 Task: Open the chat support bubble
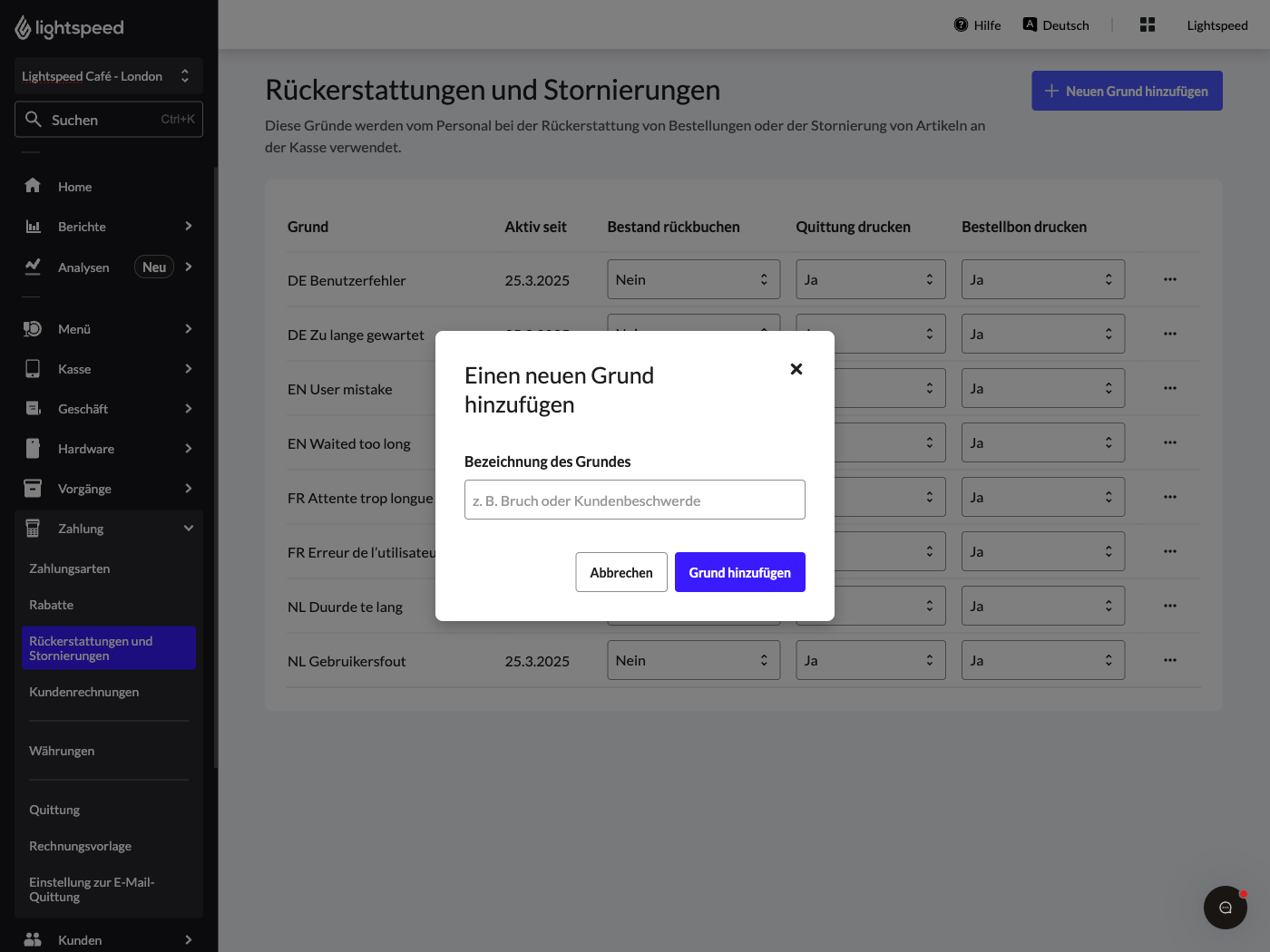coord(1226,908)
